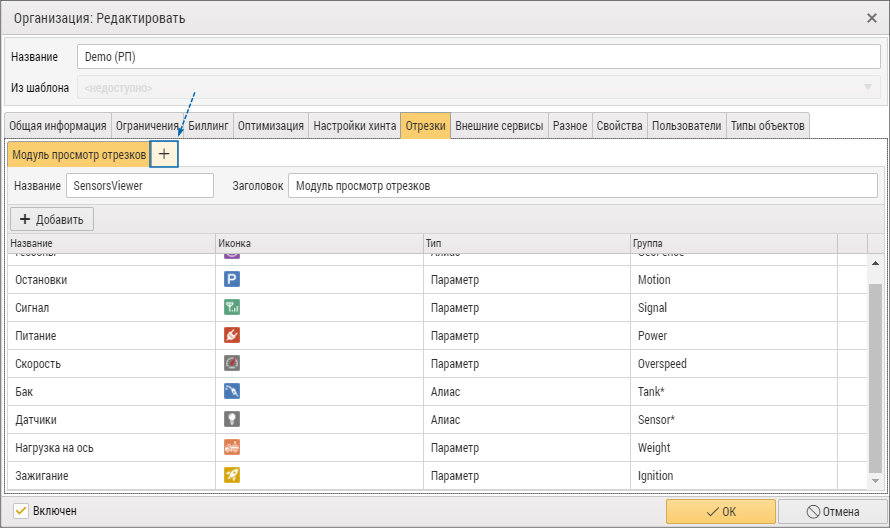Click the list scrollbar up arrow

point(875,262)
